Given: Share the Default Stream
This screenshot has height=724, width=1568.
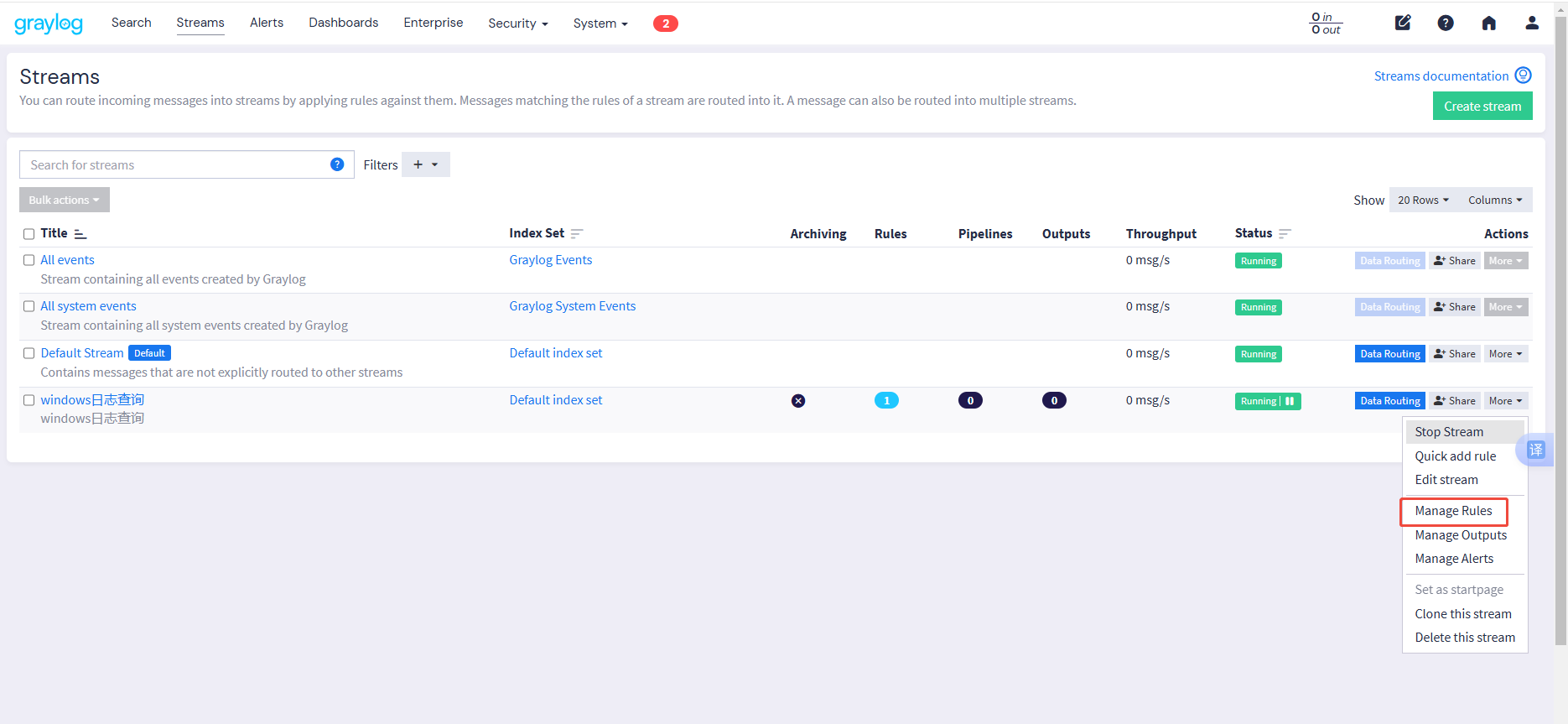Looking at the screenshot, I should (1455, 354).
